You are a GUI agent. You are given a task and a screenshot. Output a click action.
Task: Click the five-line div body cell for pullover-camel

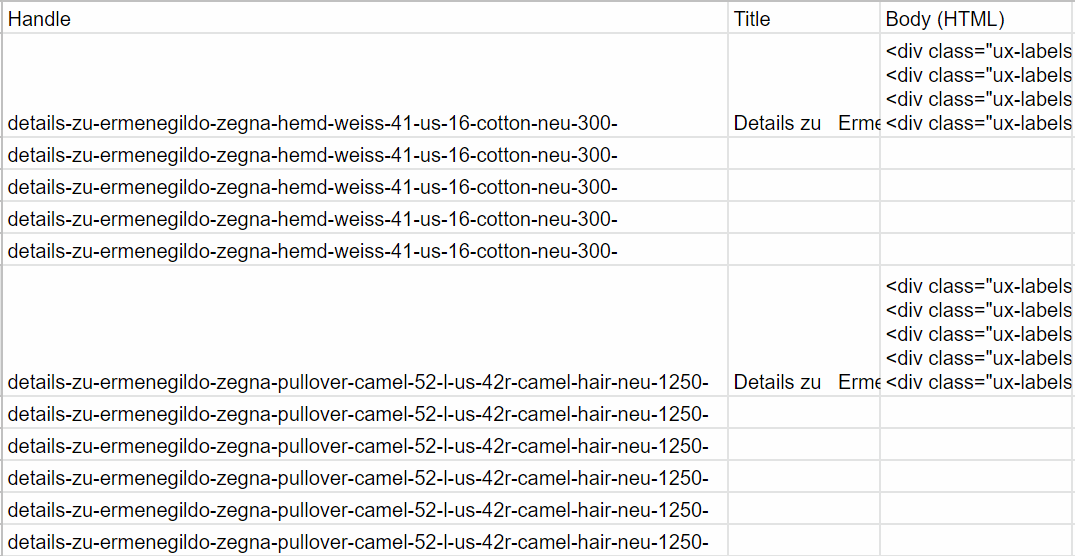977,331
